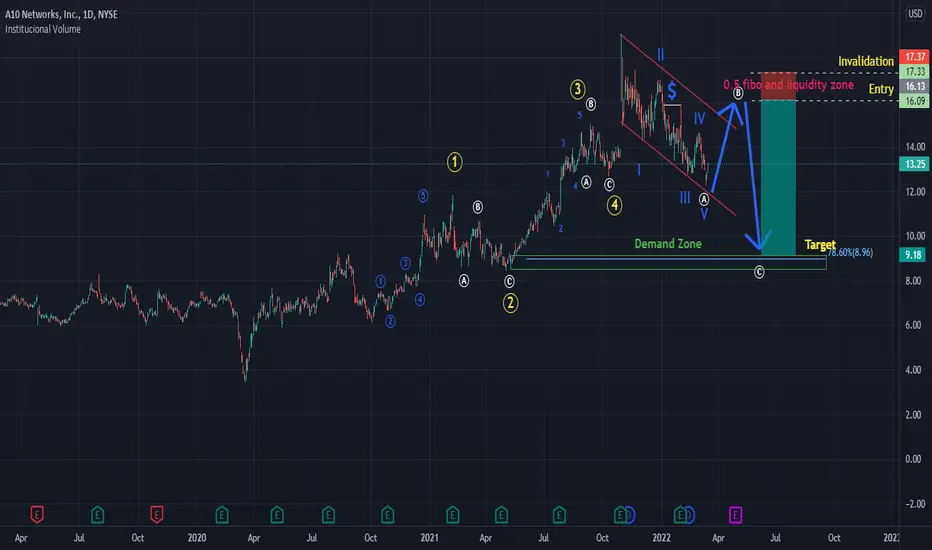Select the yellow circled 1 wave label
The image size is (932, 550).
pyautogui.click(x=455, y=162)
